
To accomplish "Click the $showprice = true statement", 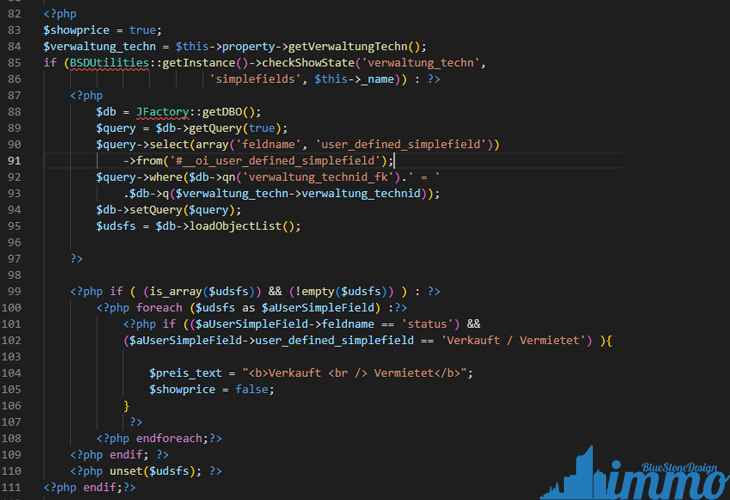I will click(x=102, y=30).
